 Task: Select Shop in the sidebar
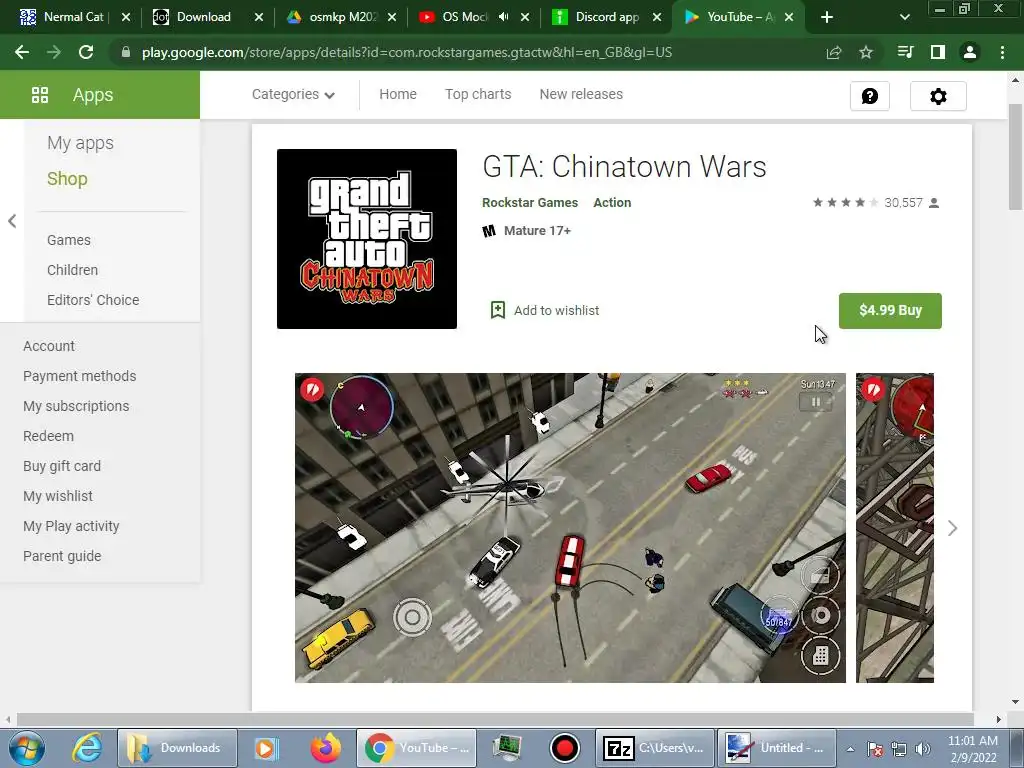67,179
